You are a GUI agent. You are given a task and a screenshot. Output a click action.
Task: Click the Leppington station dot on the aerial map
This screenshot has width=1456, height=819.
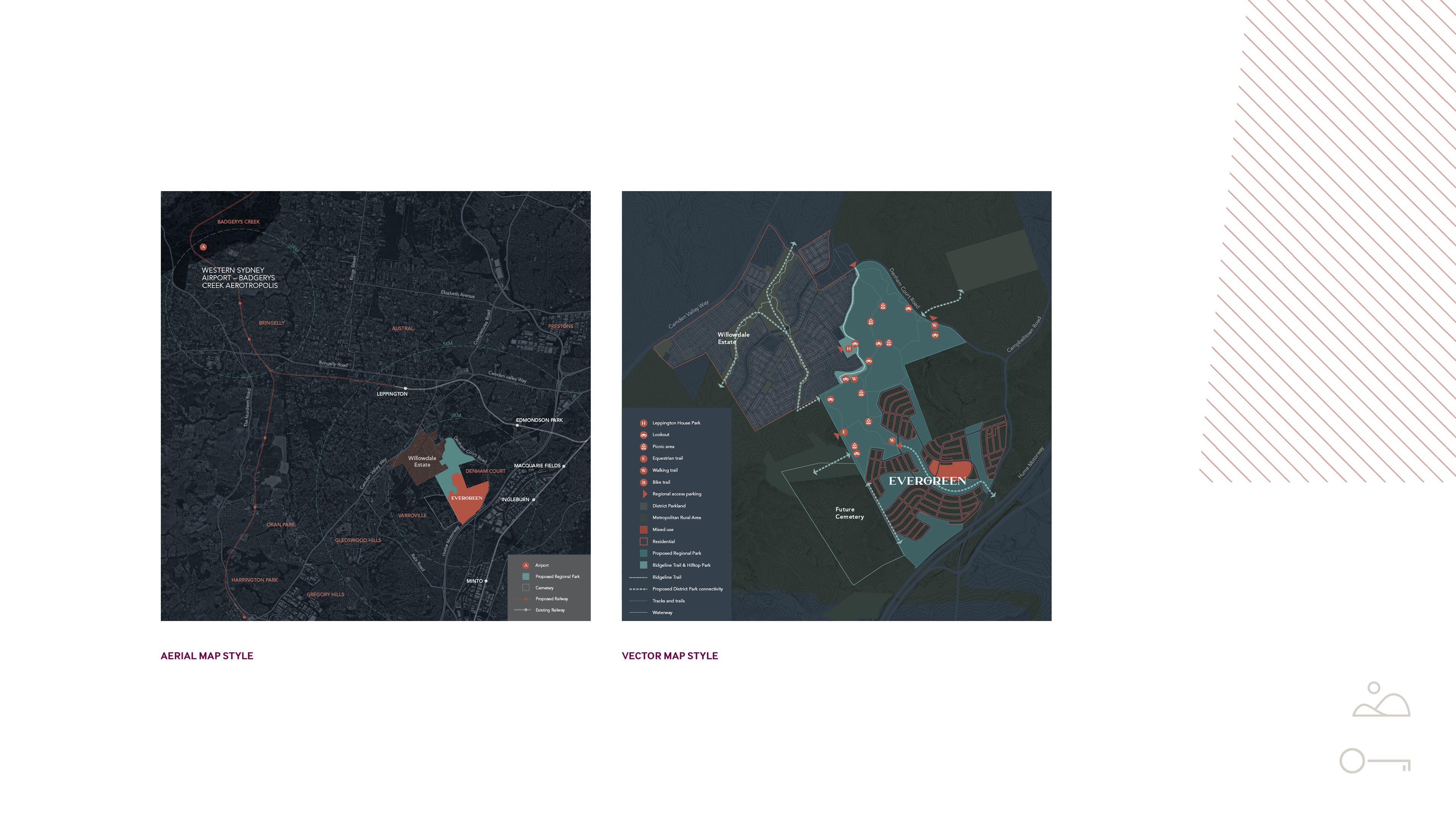405,388
